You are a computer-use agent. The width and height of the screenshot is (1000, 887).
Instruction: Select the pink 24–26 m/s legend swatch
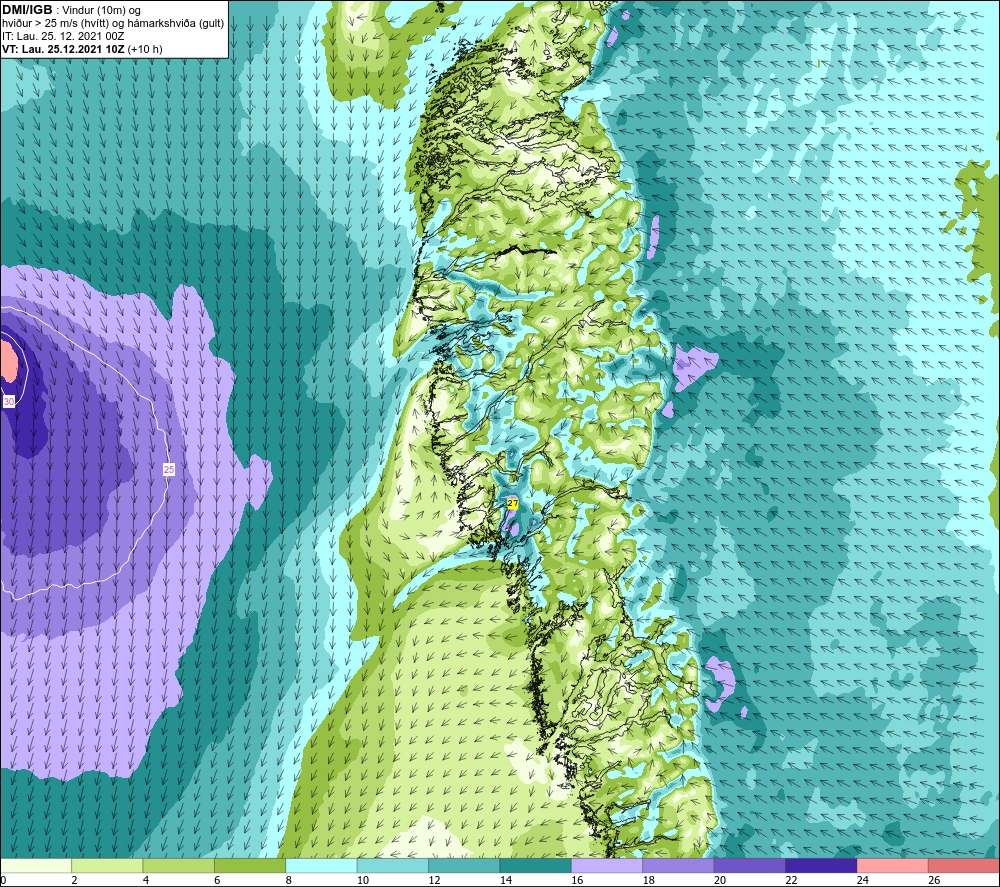coord(893,865)
